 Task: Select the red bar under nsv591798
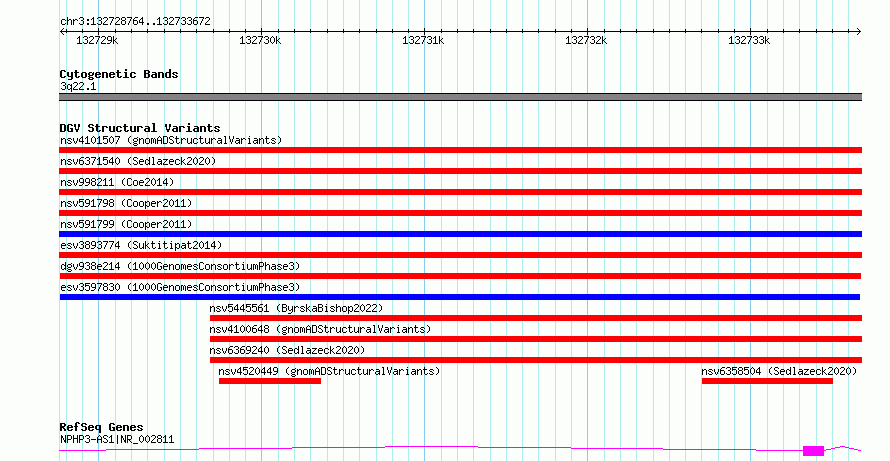[460, 213]
